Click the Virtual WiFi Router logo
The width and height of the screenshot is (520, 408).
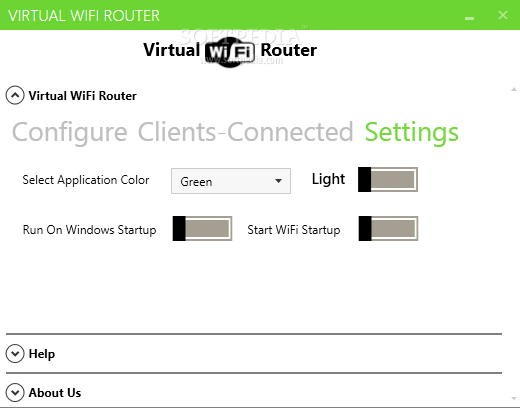(230, 51)
